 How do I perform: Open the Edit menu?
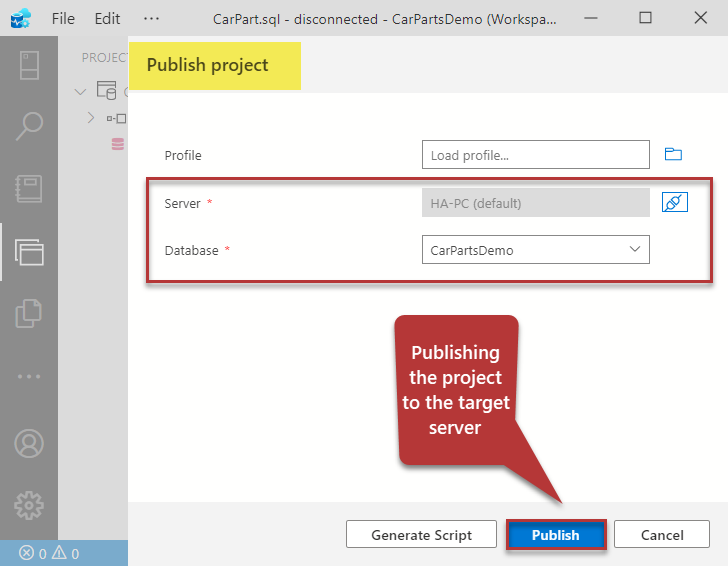point(107,18)
